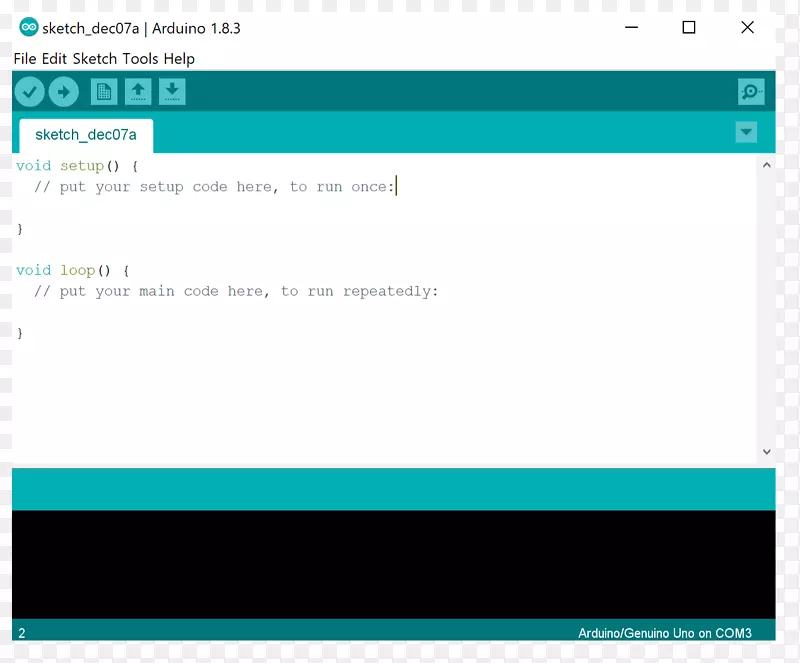Screen dimensions: 800x663
Task: Click the Verify sketch icon
Action: pyautogui.click(x=29, y=91)
